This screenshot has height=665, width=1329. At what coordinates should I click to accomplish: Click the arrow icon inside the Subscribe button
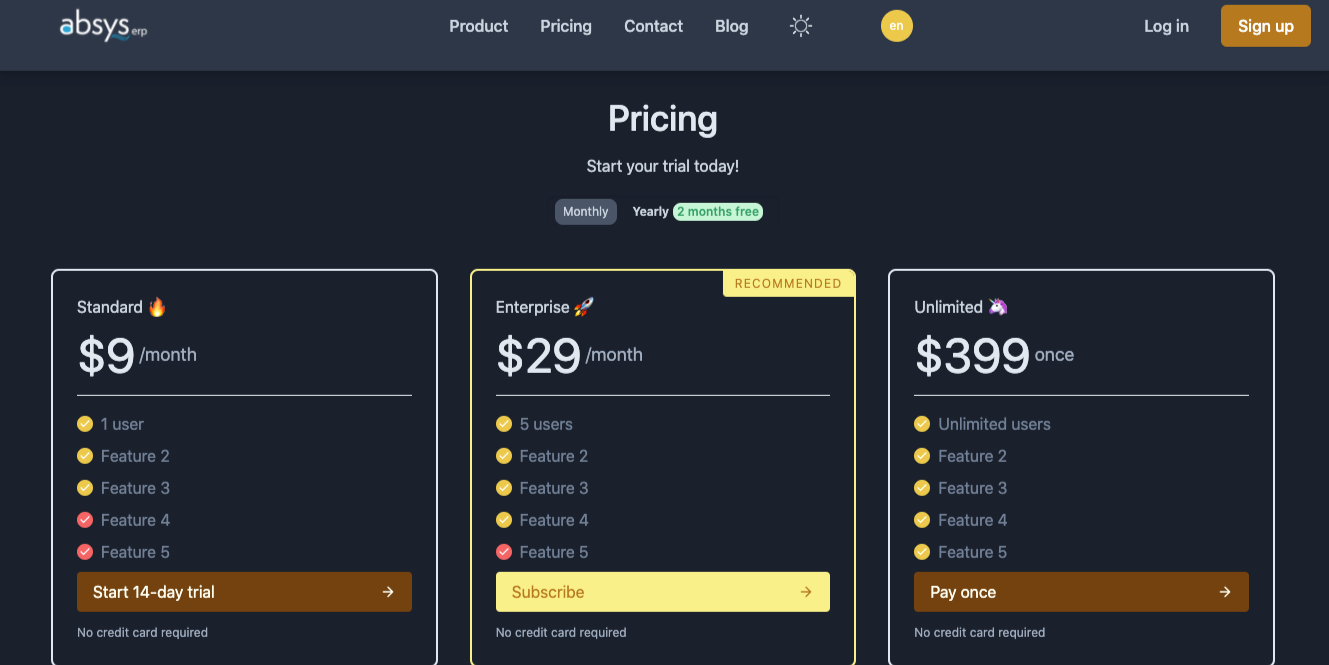pyautogui.click(x=806, y=591)
